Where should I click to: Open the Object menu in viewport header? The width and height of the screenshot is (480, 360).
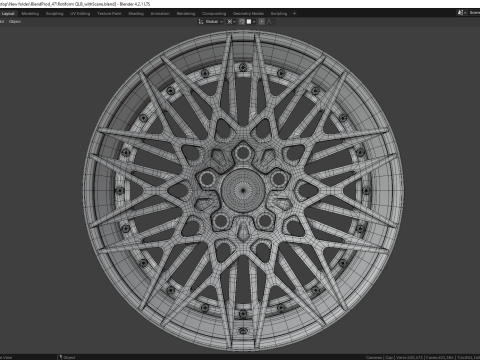click(15, 22)
